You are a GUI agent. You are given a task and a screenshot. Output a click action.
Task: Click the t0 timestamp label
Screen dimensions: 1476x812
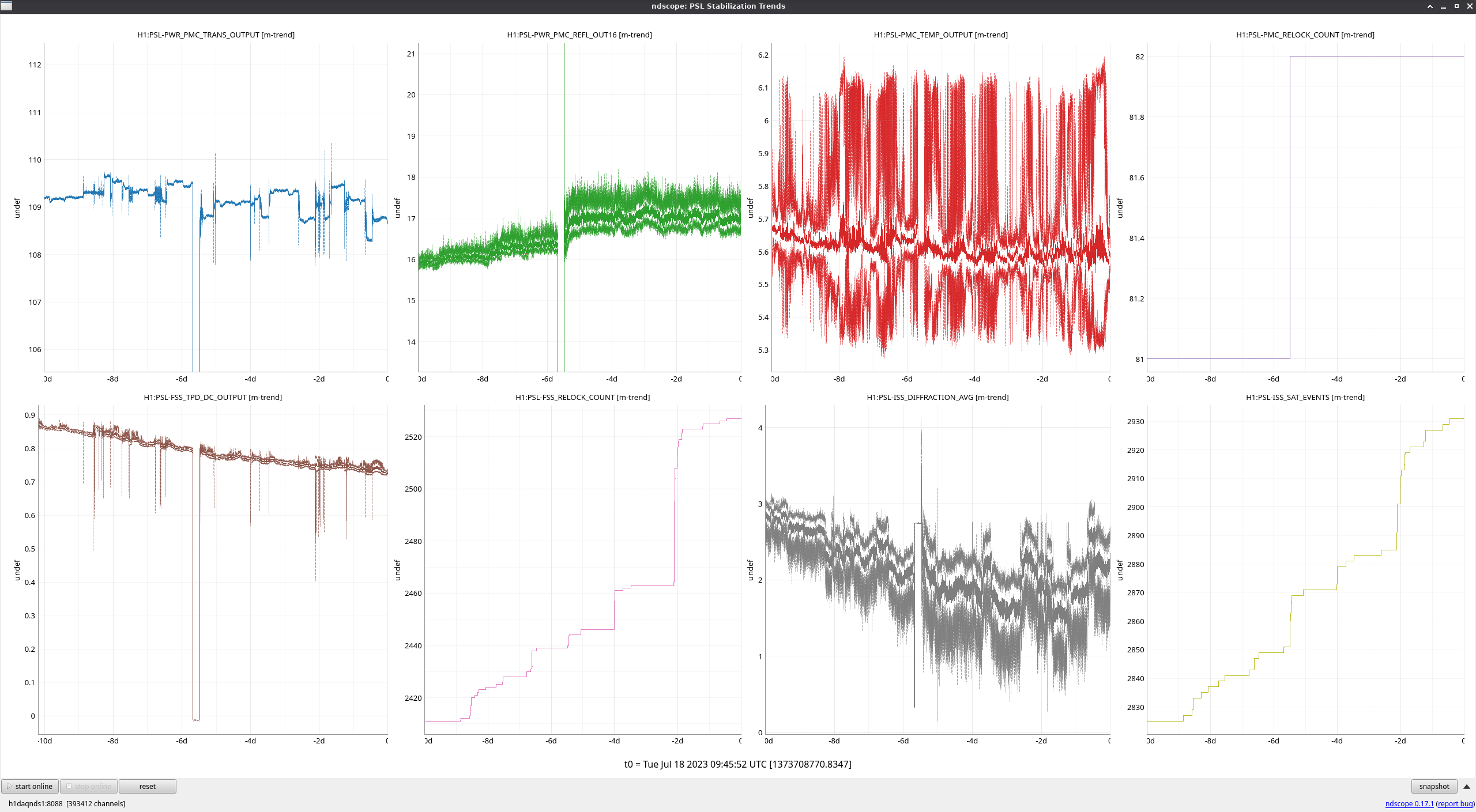coord(737,764)
